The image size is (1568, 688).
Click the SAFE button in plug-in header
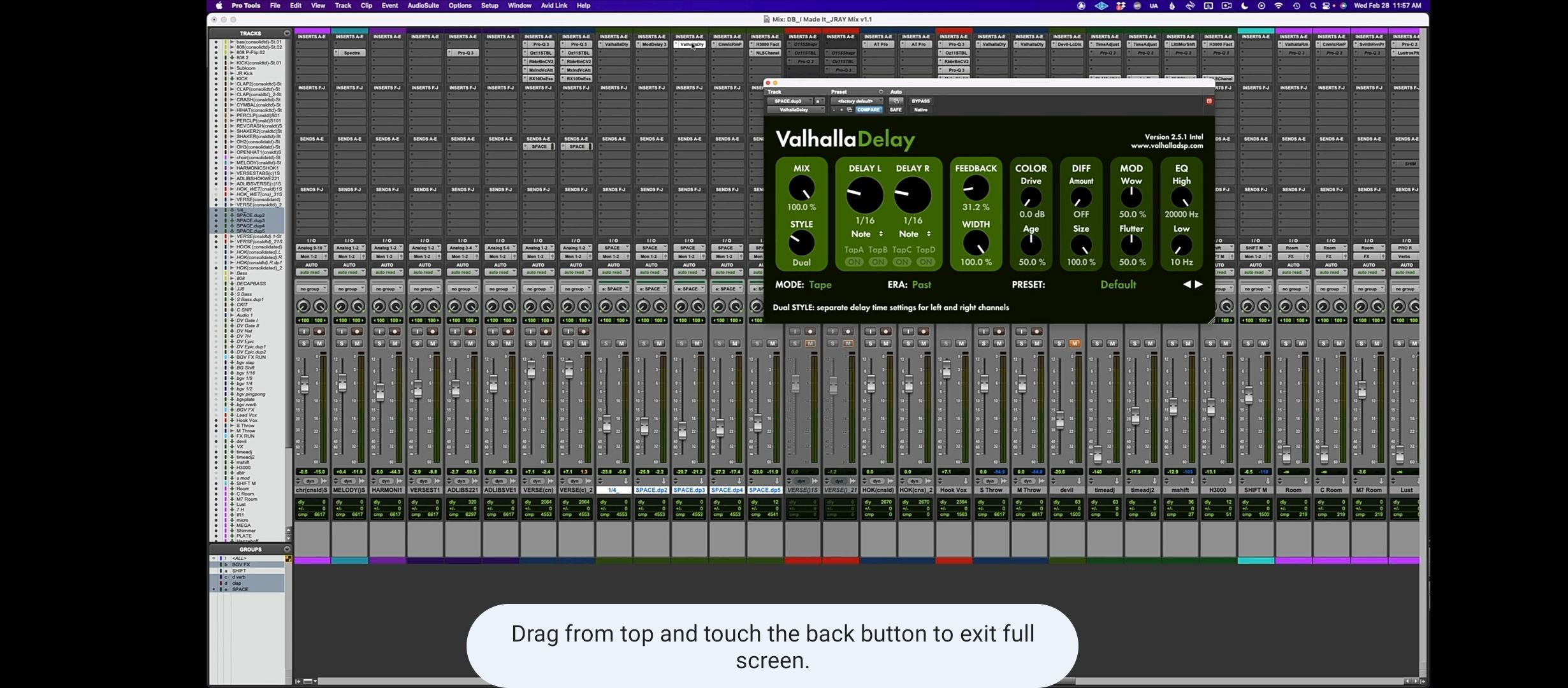click(x=896, y=110)
